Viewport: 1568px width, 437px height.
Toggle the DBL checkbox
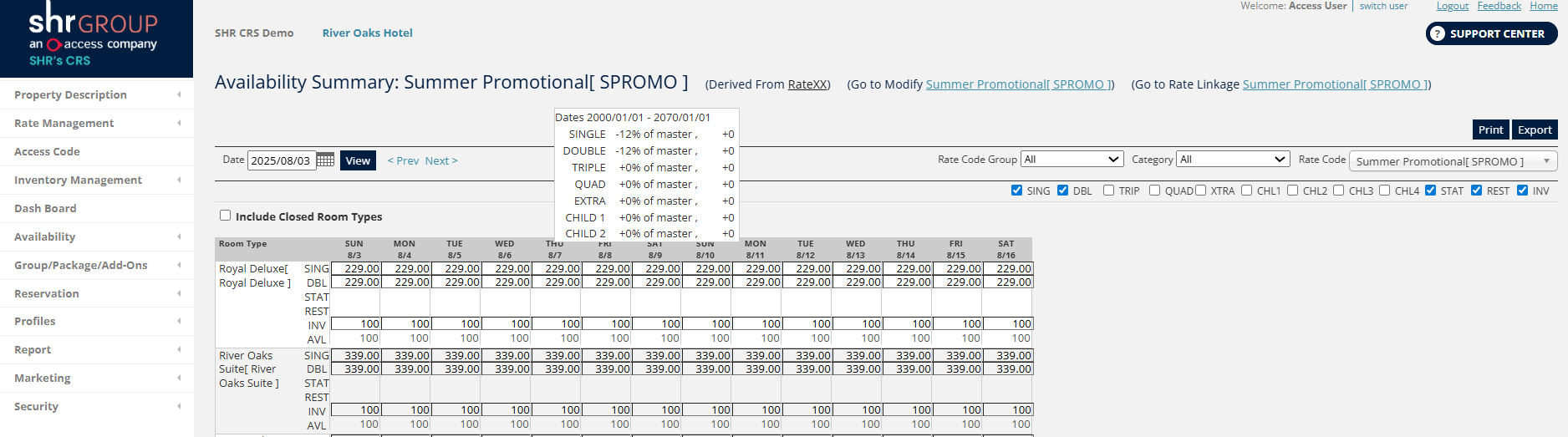pyautogui.click(x=1062, y=191)
